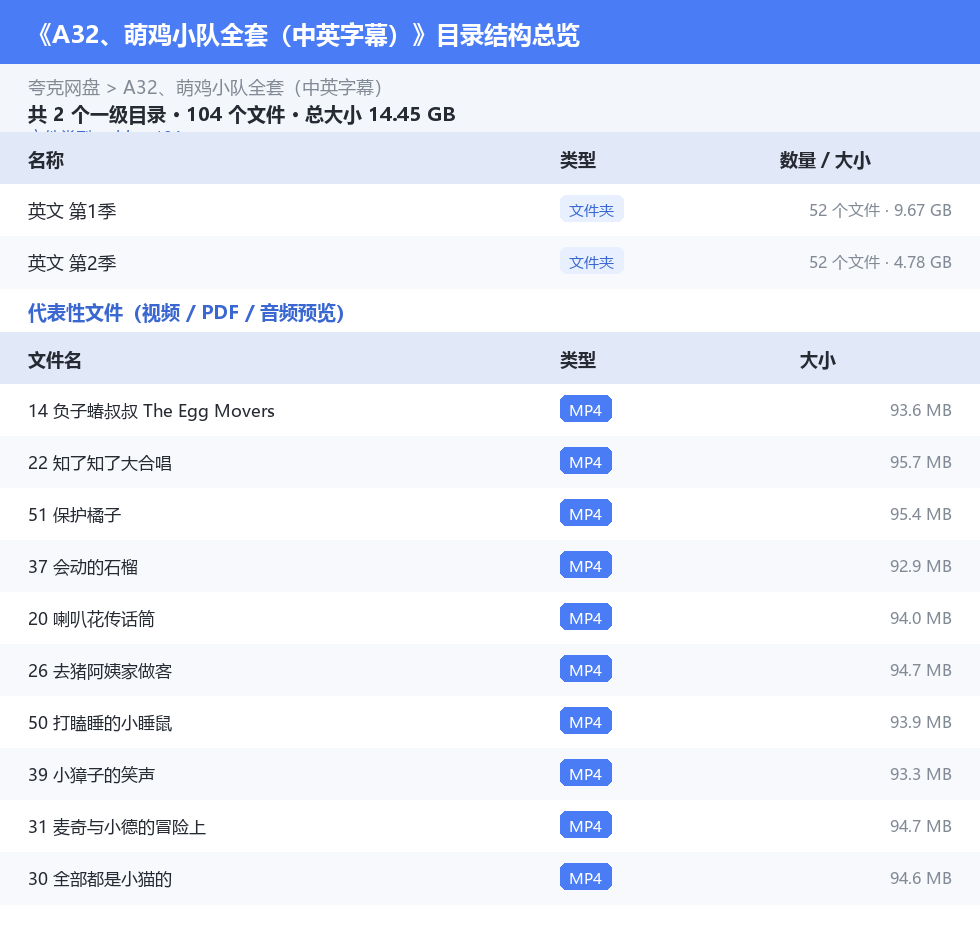
Task: Click MP4 badge for 30 全部都是小猫的
Action: [586, 877]
